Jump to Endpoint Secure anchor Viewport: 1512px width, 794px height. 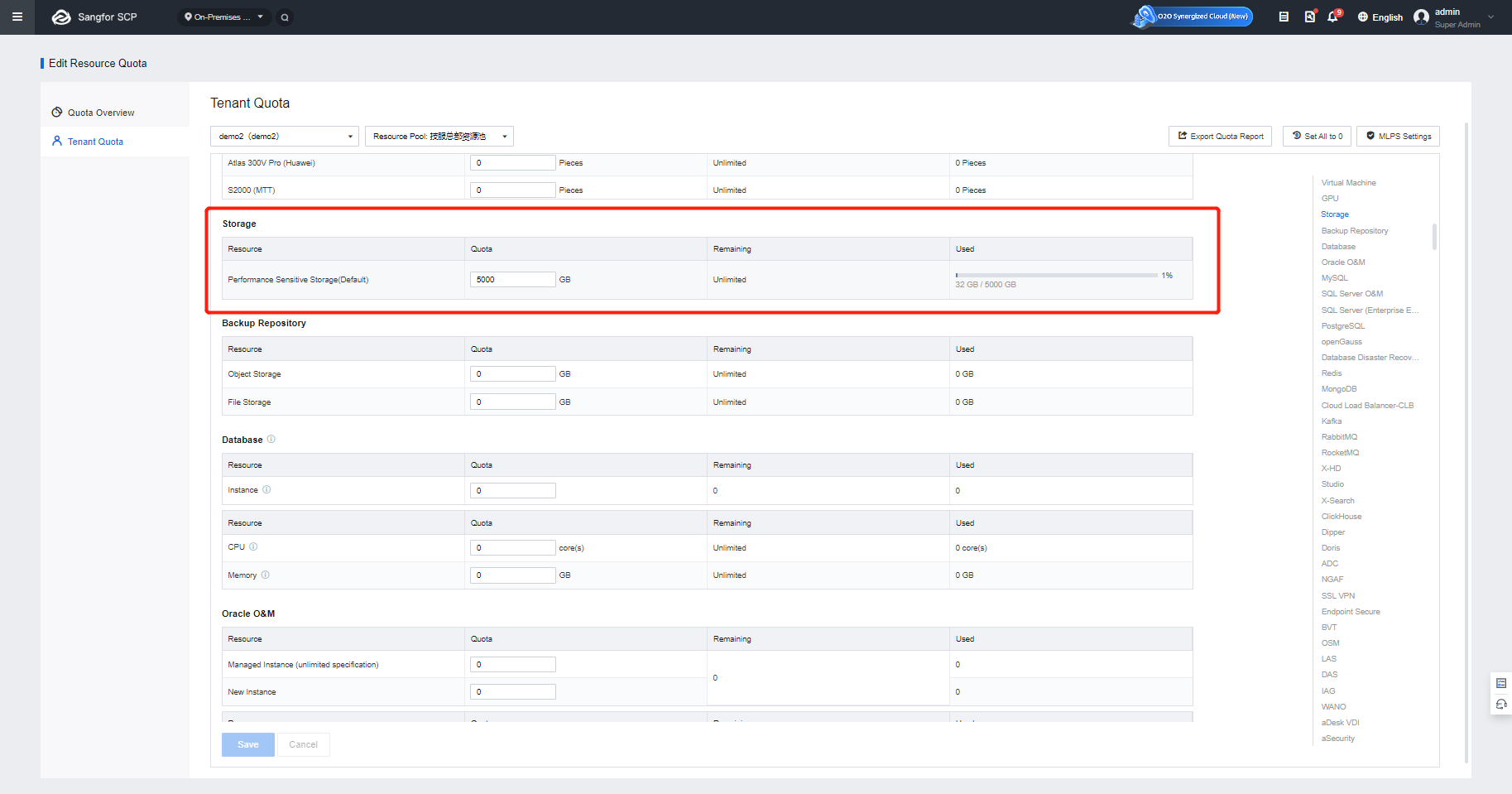click(x=1351, y=612)
